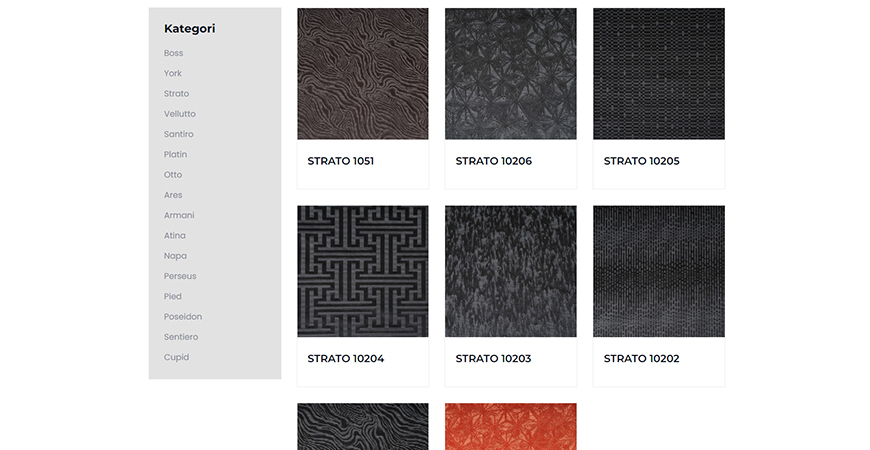Open the Platin category

(x=175, y=154)
